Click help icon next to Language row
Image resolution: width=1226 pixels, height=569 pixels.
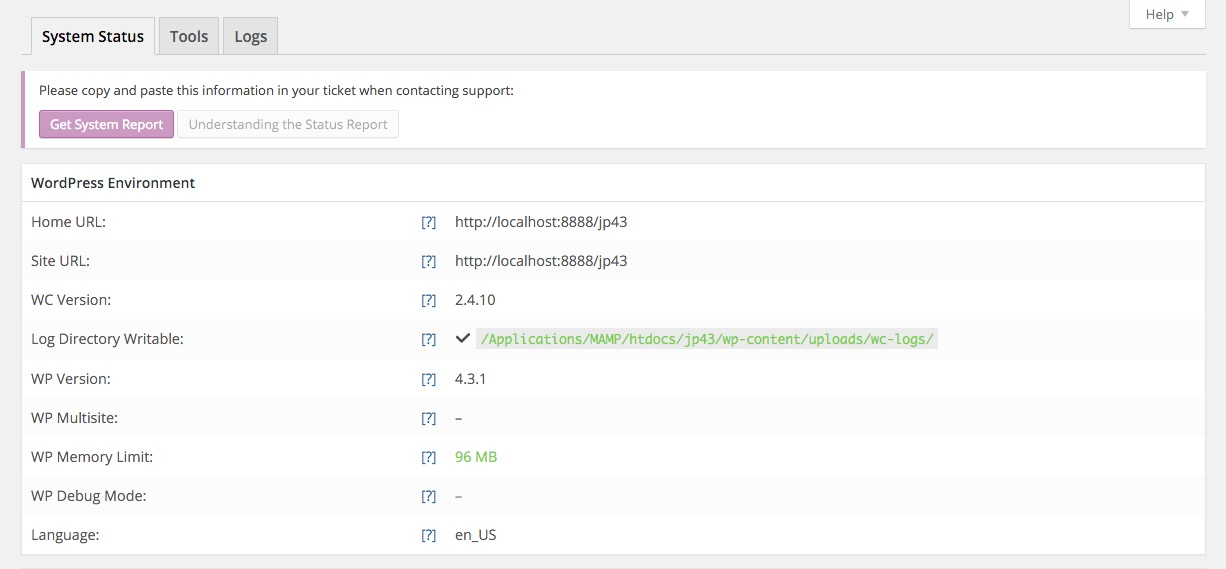pyautogui.click(x=428, y=536)
